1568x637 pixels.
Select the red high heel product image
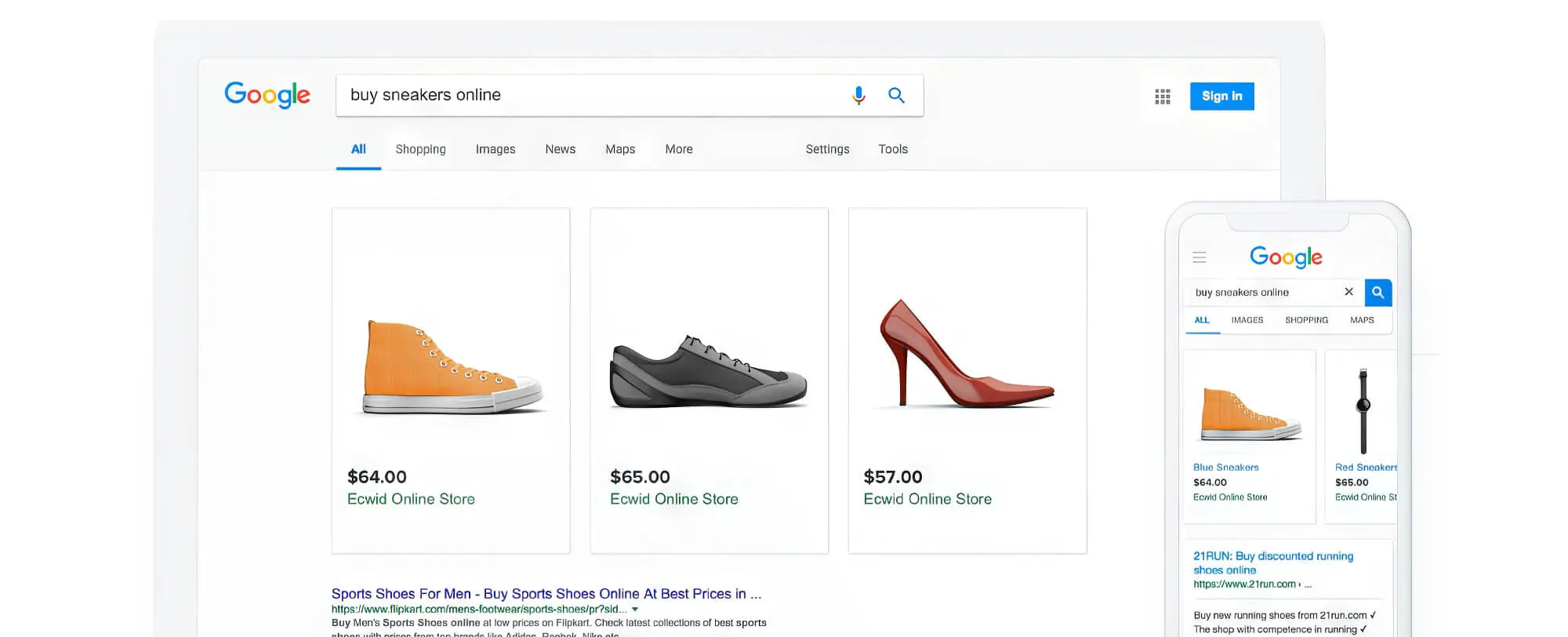(x=966, y=357)
